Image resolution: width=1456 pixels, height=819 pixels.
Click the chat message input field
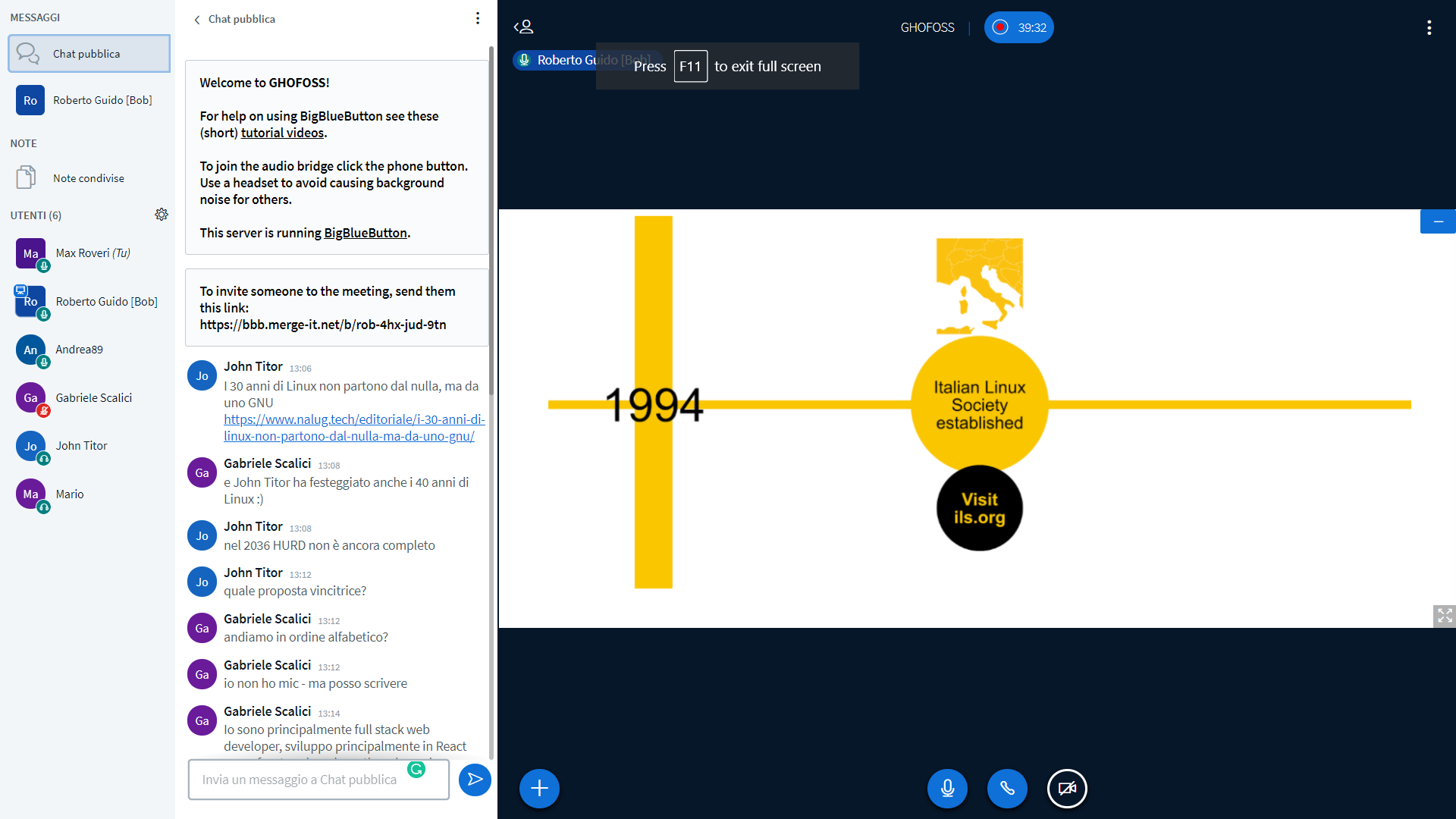click(303, 780)
